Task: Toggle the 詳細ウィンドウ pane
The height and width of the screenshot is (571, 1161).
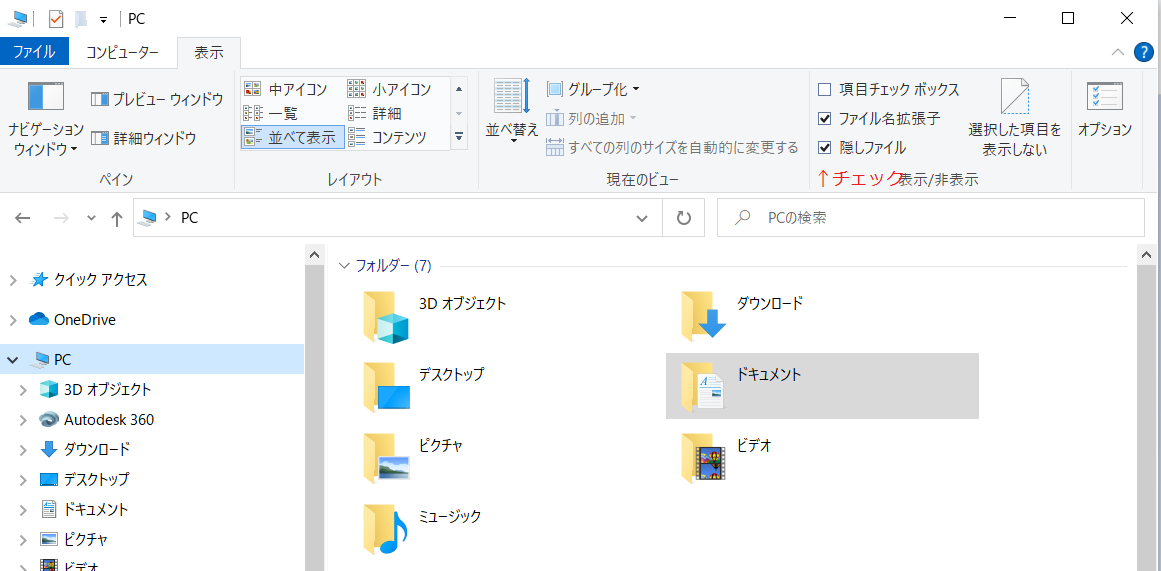Action: pos(143,138)
